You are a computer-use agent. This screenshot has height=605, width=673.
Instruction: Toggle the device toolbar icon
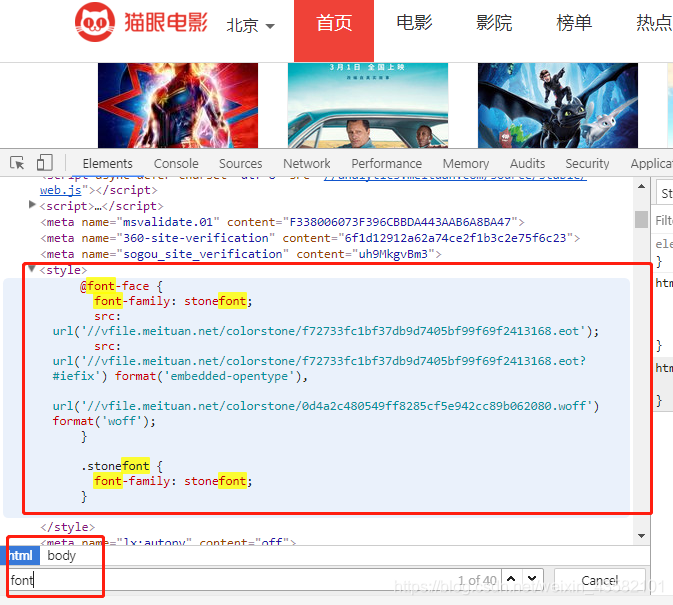point(45,163)
